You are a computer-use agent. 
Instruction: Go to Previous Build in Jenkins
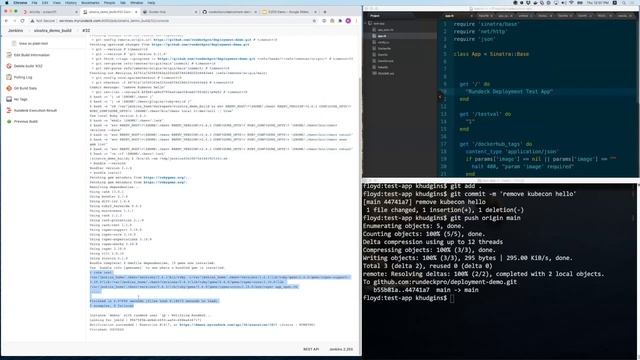(x=26, y=121)
